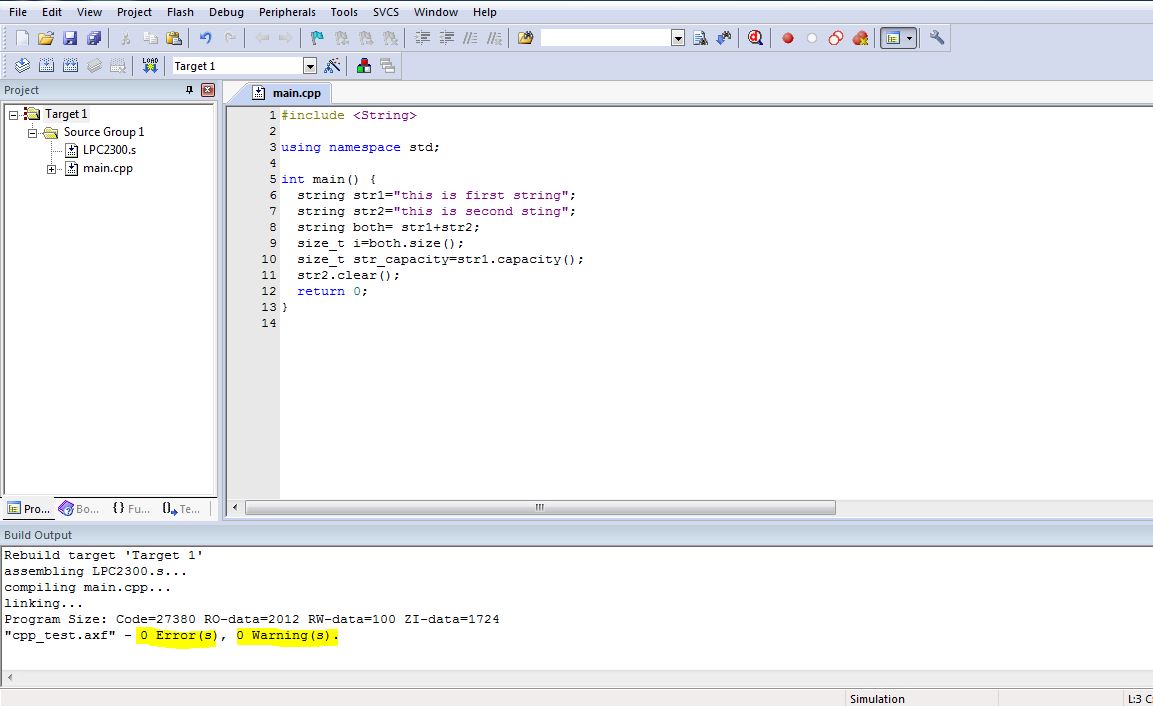Insert breakpoint using solid red circle icon
Viewport: 1153px width, 707px height.
point(788,38)
